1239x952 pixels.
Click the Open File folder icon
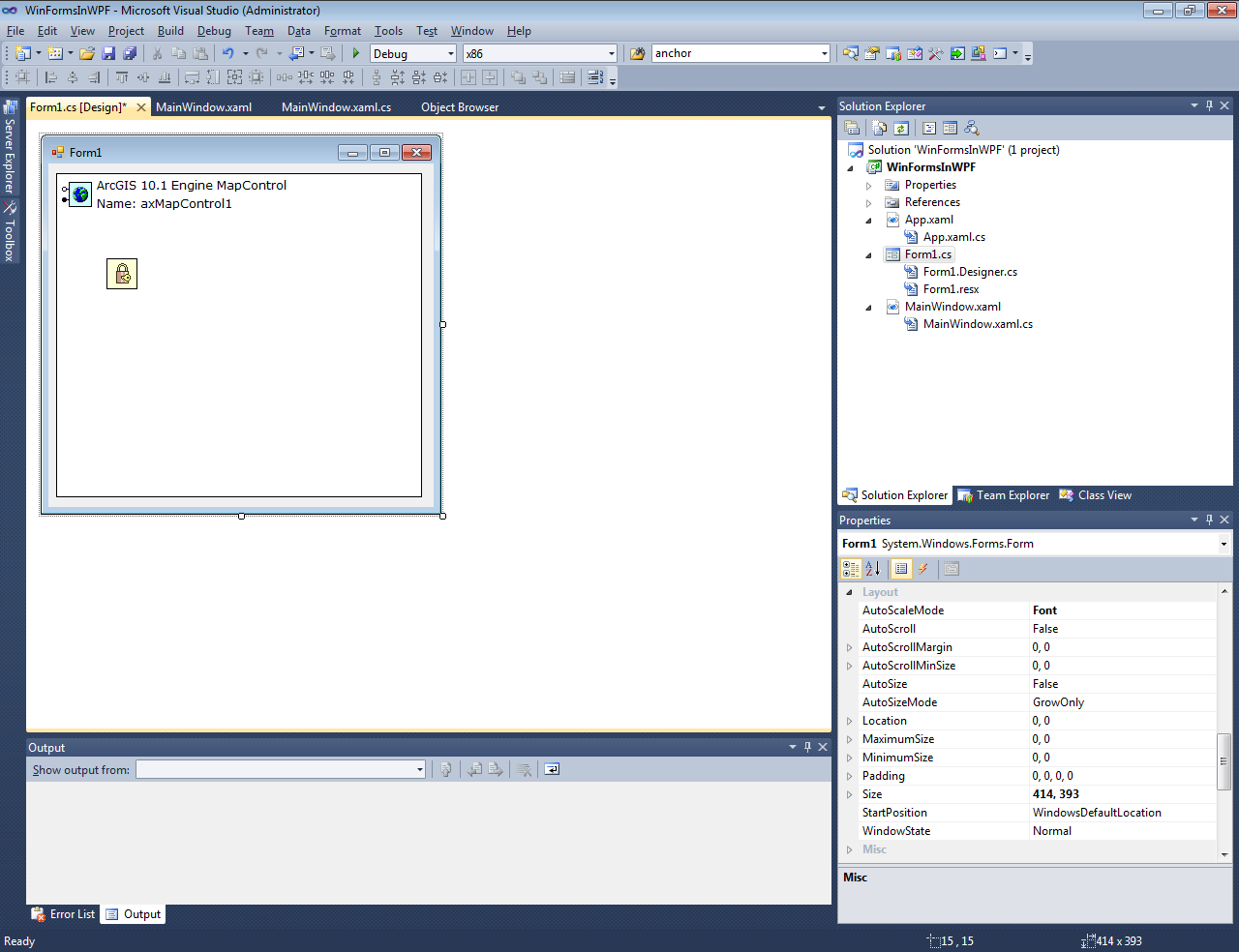87,53
